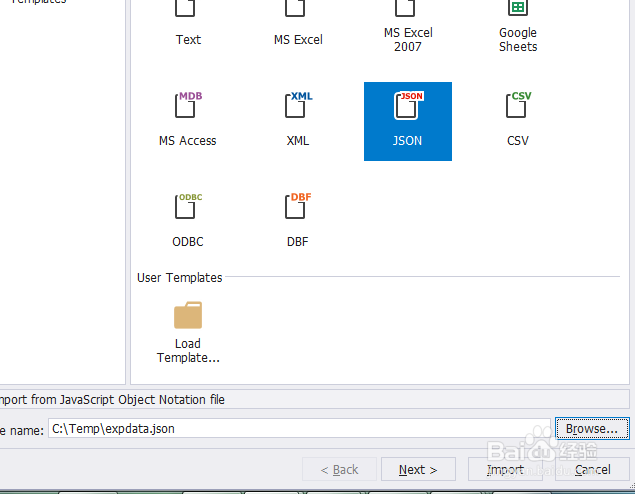Click the Browse... button

pos(592,428)
